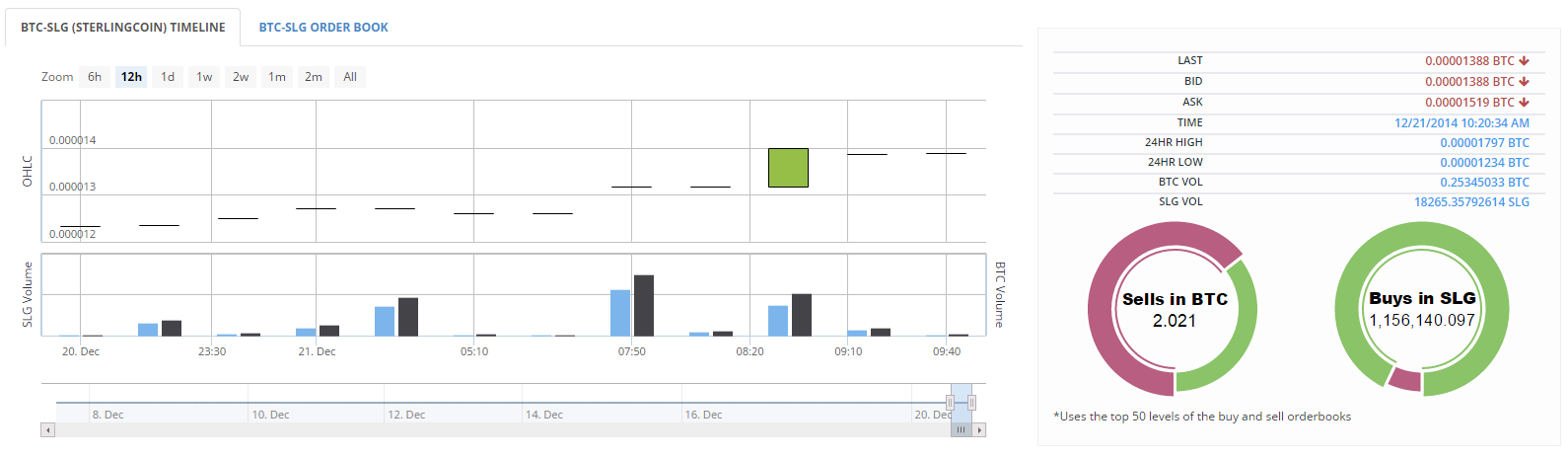Click the 24HR LOW value 0.00001234 BTC

(1484, 163)
